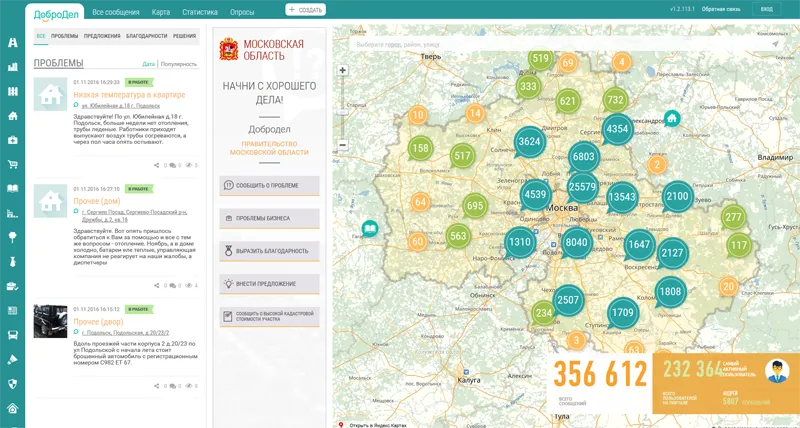Click map cluster 13543

[x=622, y=197]
